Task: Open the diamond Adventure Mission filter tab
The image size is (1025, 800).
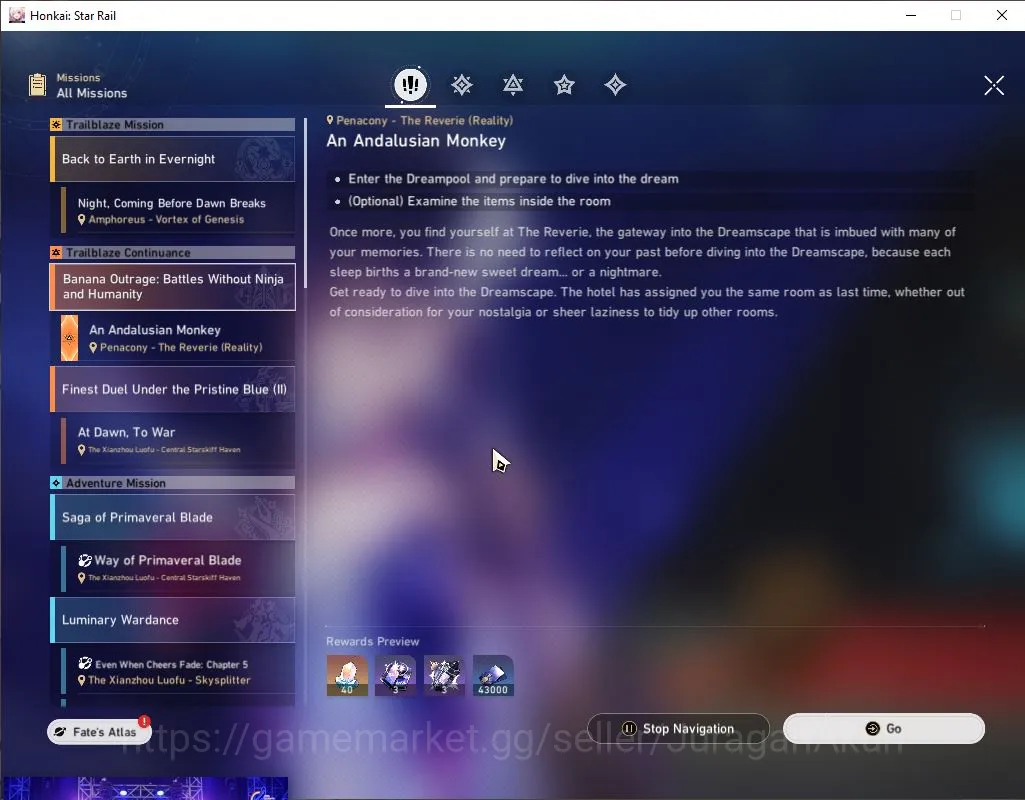Action: pos(615,84)
